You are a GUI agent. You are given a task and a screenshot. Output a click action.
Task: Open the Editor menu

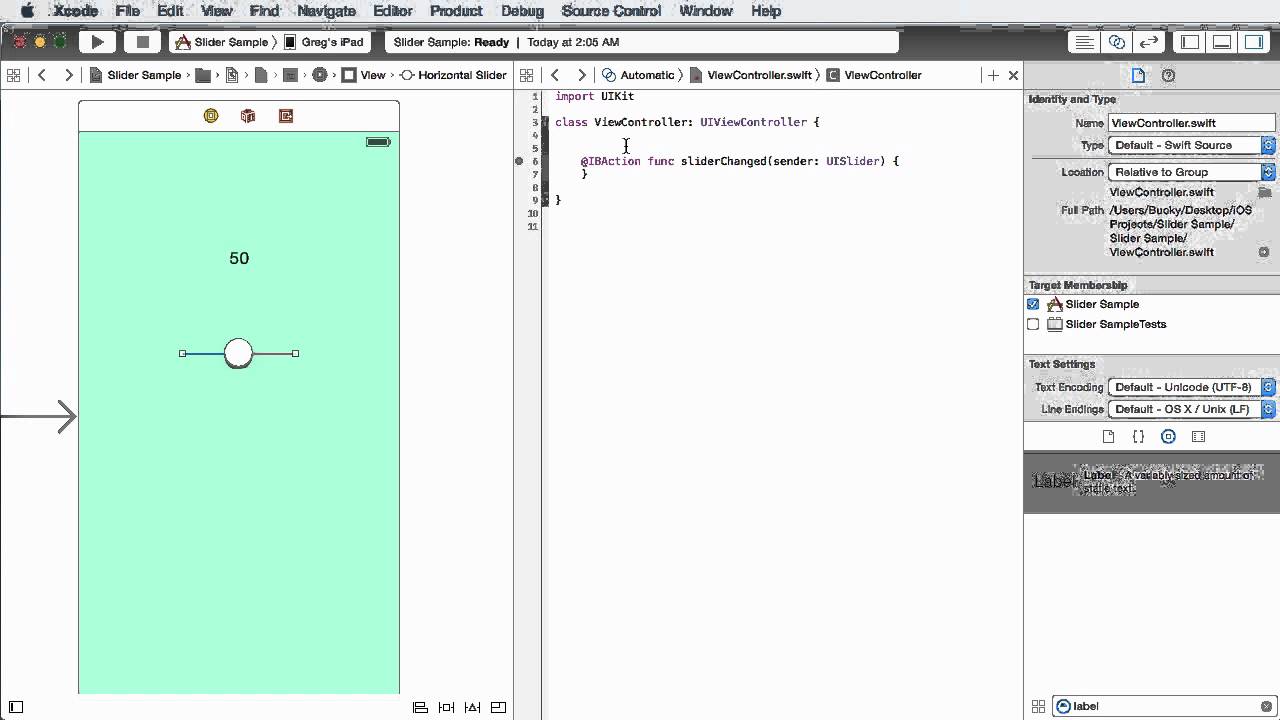393,11
